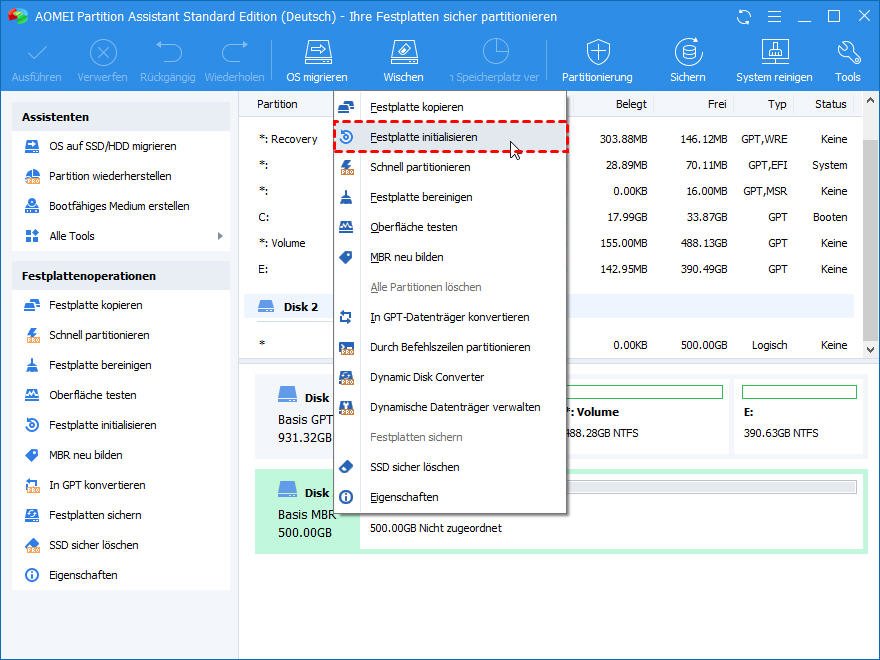Click the Bootfähiges Medium erstellen icon
This screenshot has height=660, width=880.
[x=32, y=206]
